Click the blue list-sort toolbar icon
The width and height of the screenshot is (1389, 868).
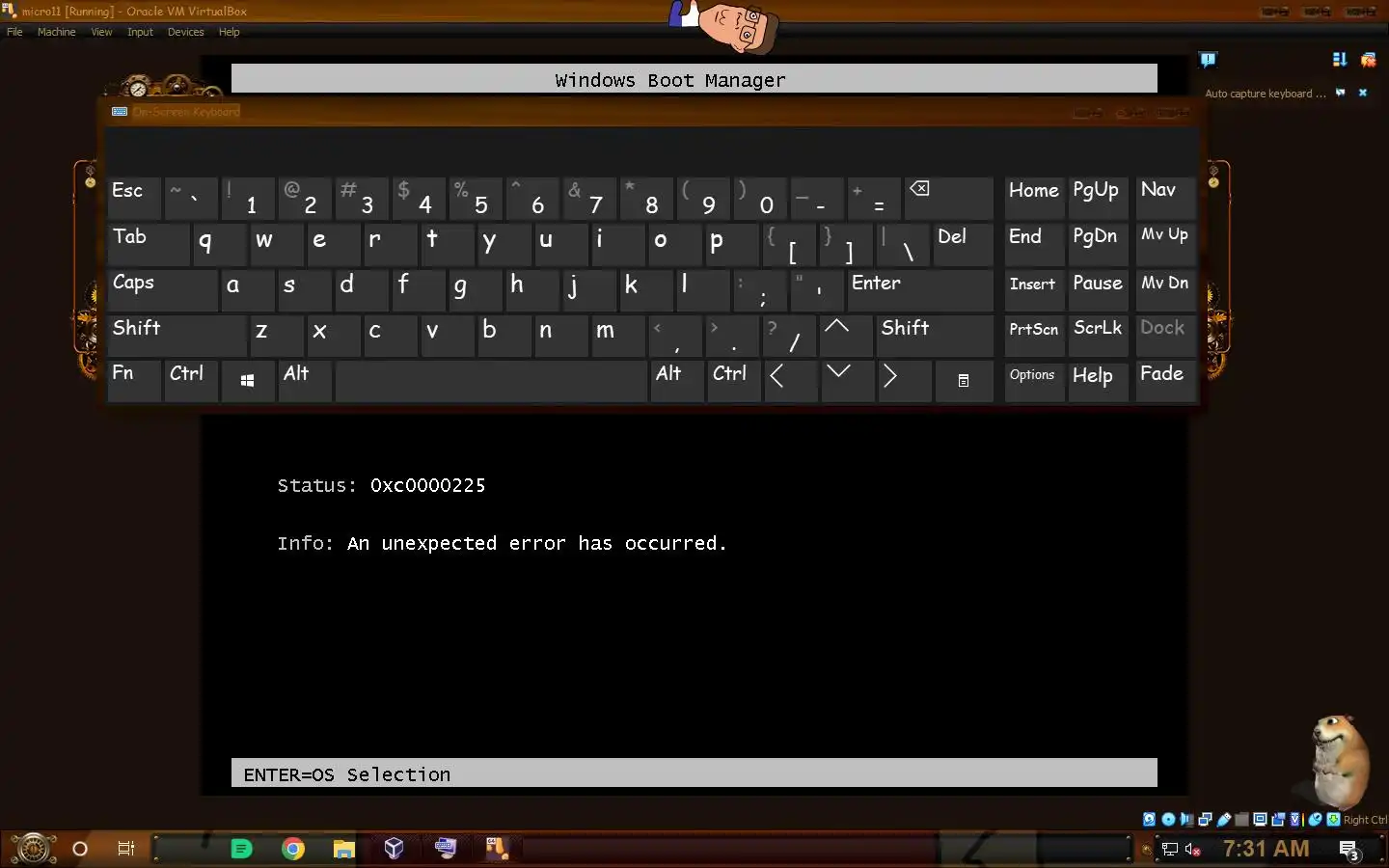point(1340,60)
